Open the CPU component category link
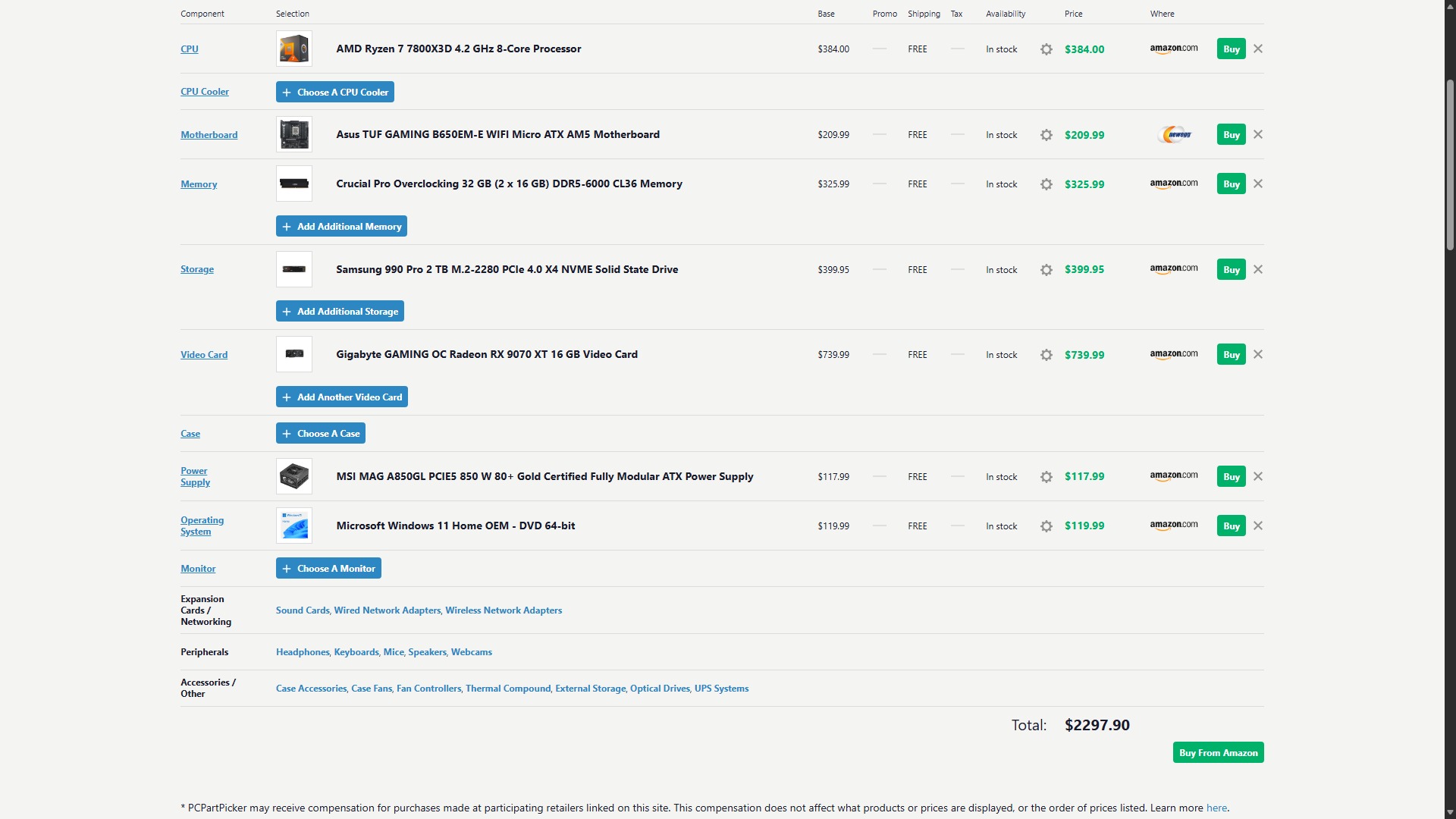This screenshot has height=819, width=1456. point(189,49)
